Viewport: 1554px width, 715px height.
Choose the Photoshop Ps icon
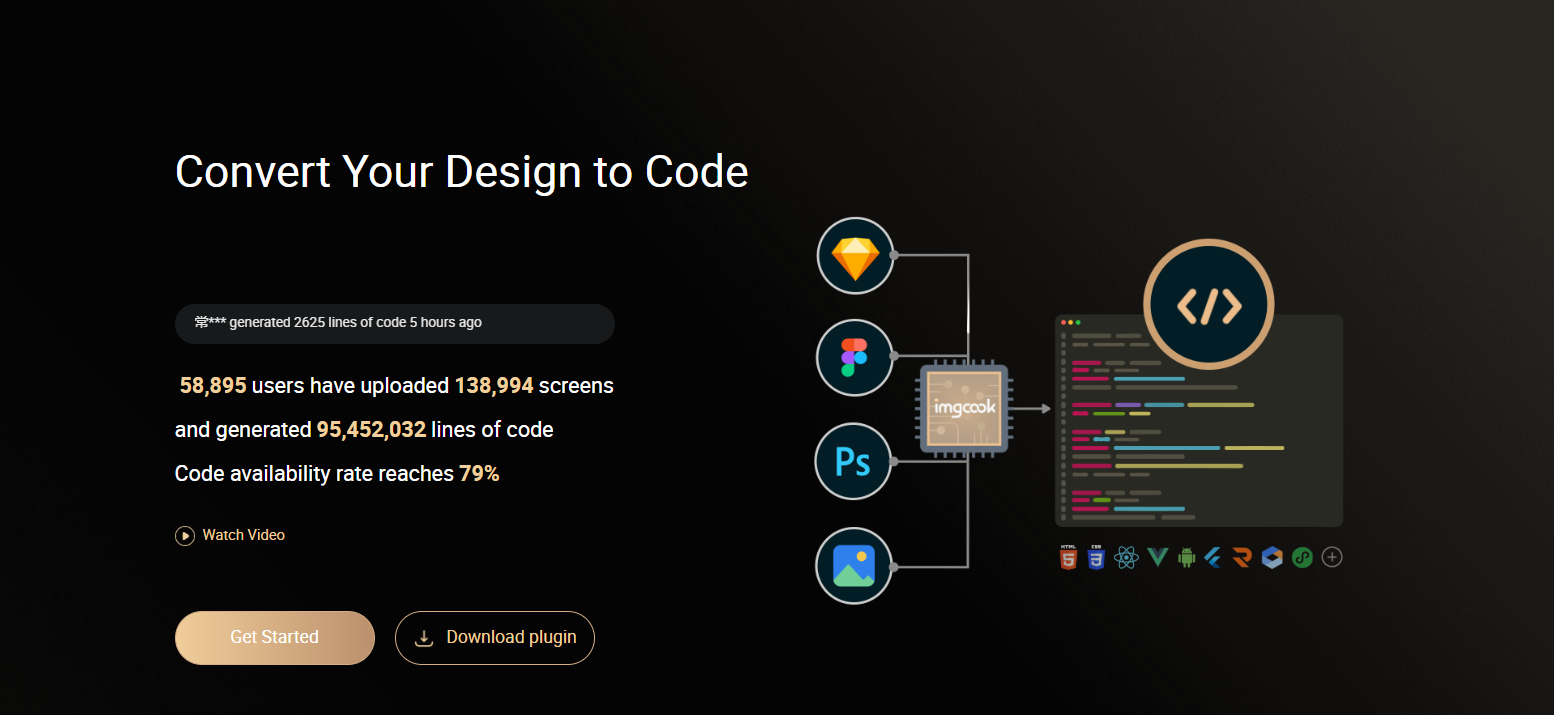[x=853, y=462]
